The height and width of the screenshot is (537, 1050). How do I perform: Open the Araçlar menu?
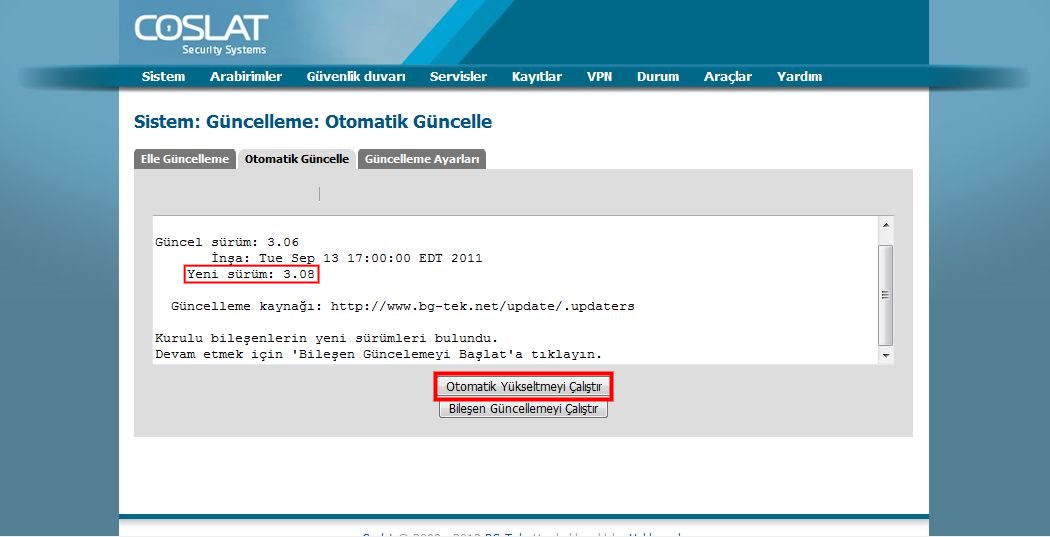728,77
